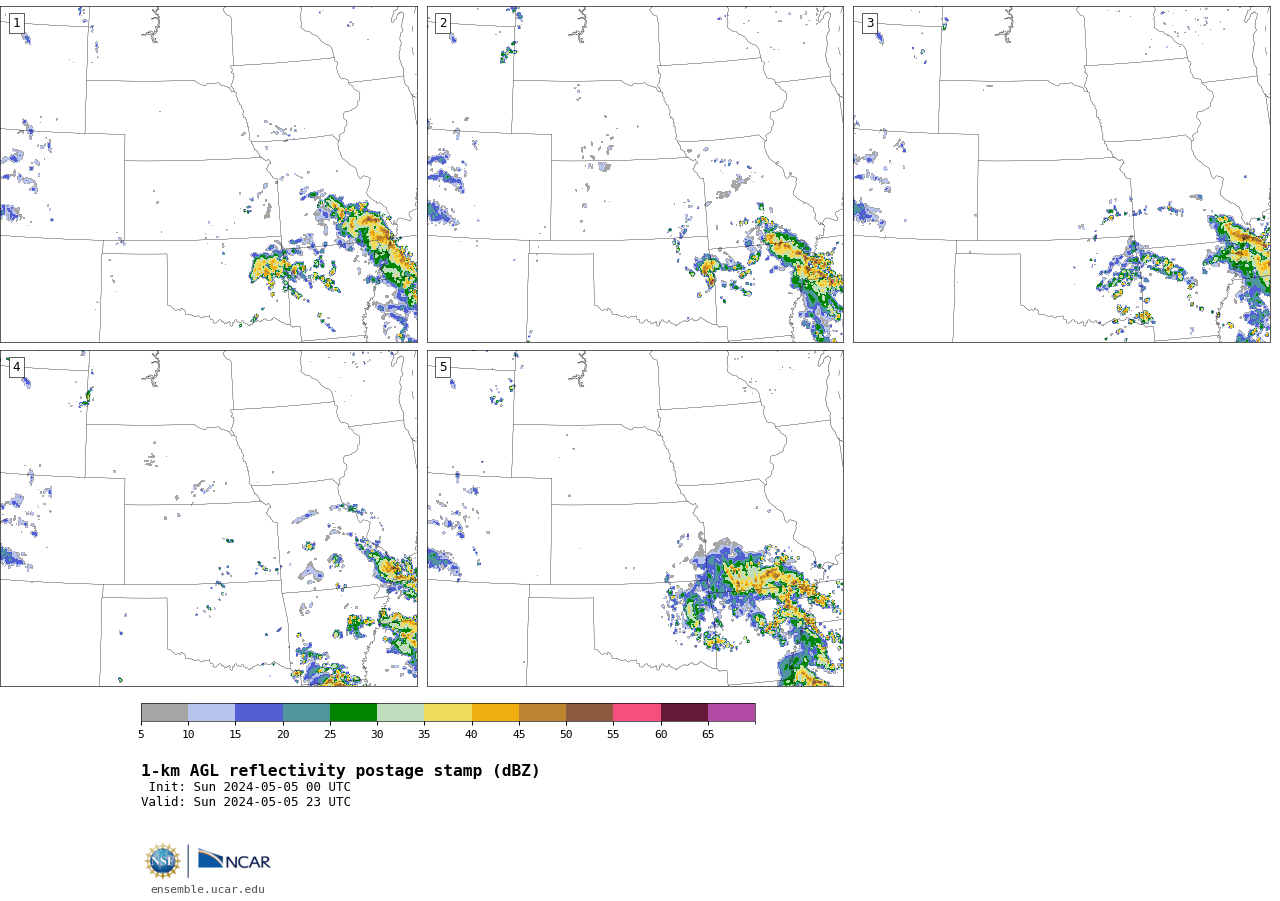This screenshot has height=901, width=1280.
Task: Select the yellow 35-40 dBZ swatch
Action: (448, 713)
